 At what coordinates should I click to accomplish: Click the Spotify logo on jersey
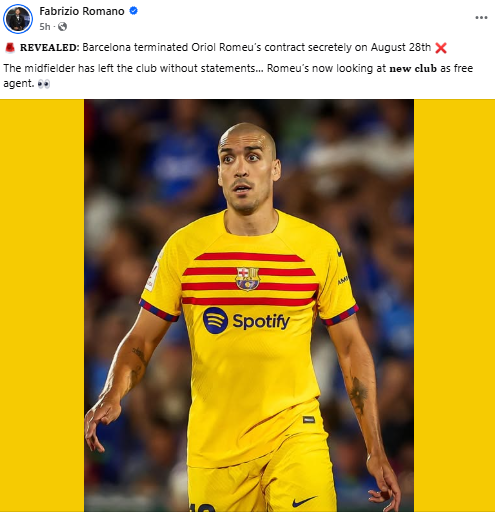(246, 321)
